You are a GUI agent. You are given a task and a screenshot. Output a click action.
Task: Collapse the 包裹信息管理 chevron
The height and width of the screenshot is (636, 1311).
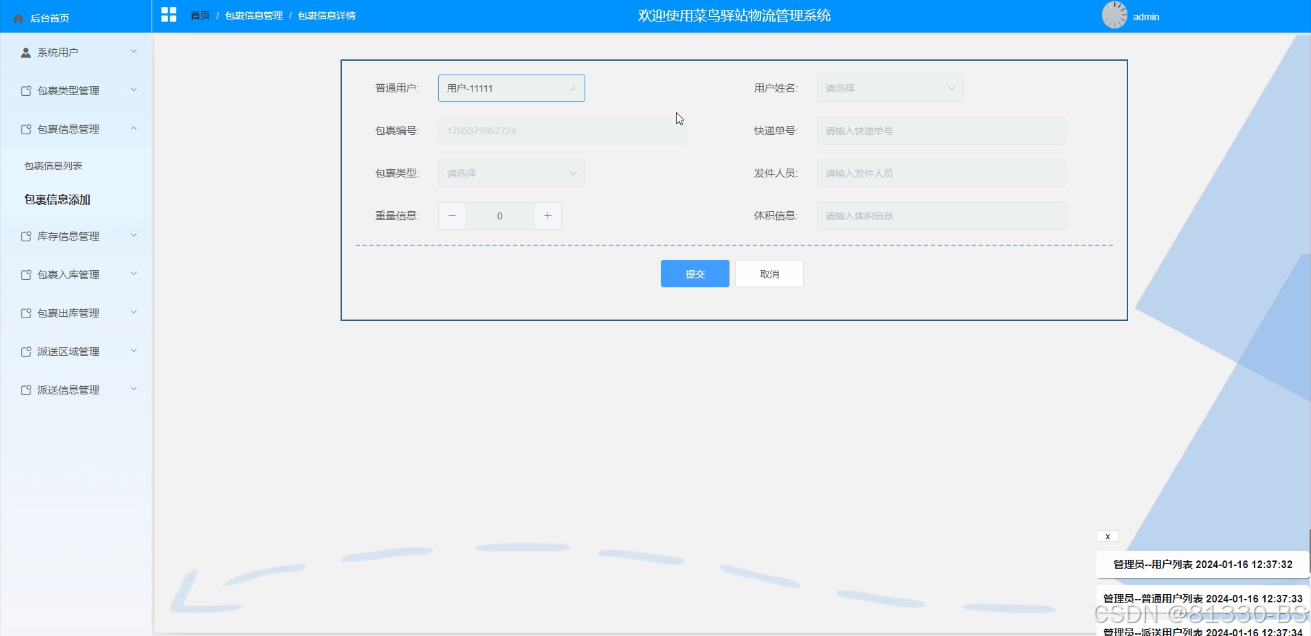tap(134, 128)
